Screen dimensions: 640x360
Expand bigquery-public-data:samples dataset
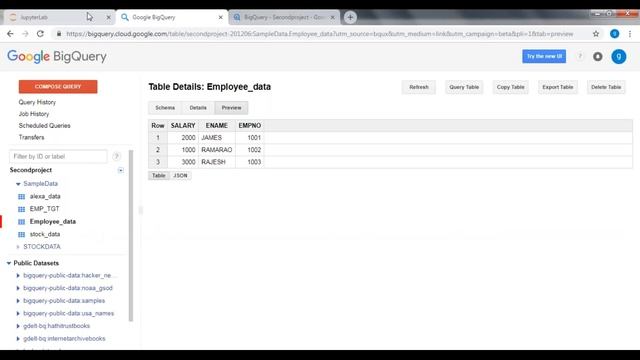click(18, 301)
